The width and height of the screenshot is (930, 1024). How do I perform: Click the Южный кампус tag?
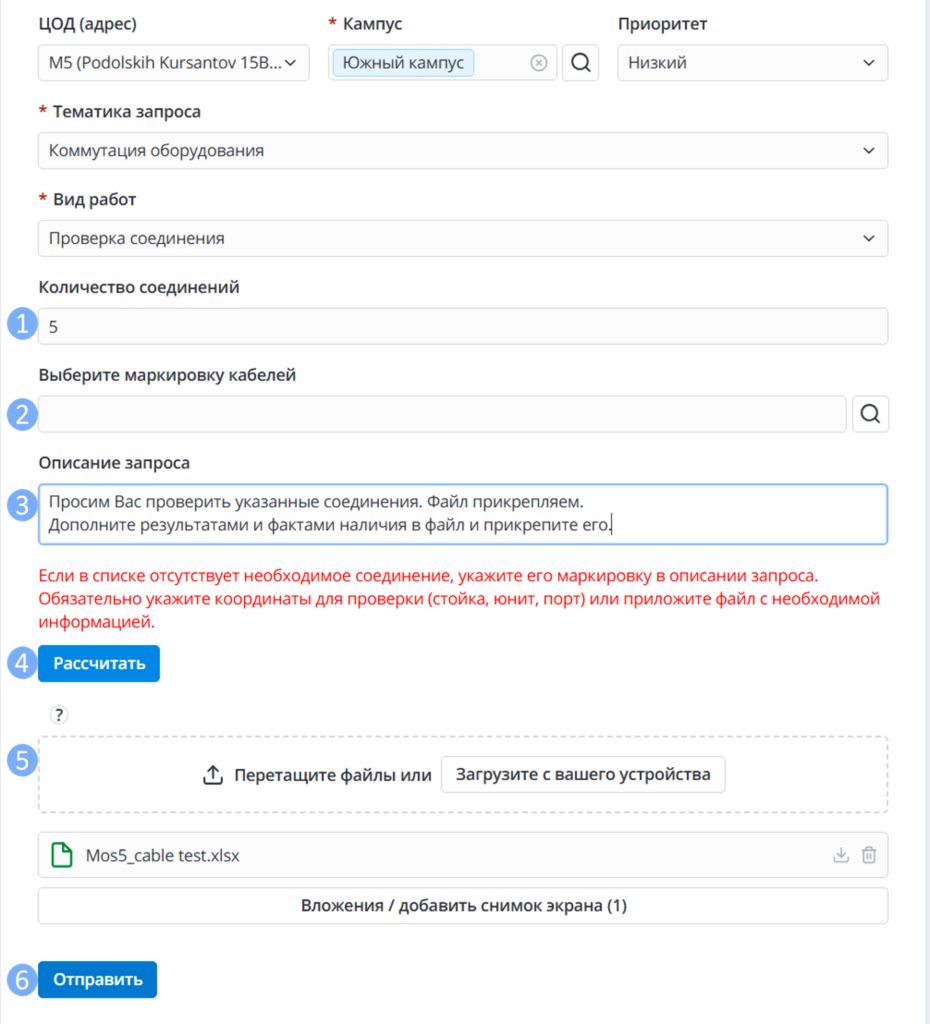click(x=404, y=63)
